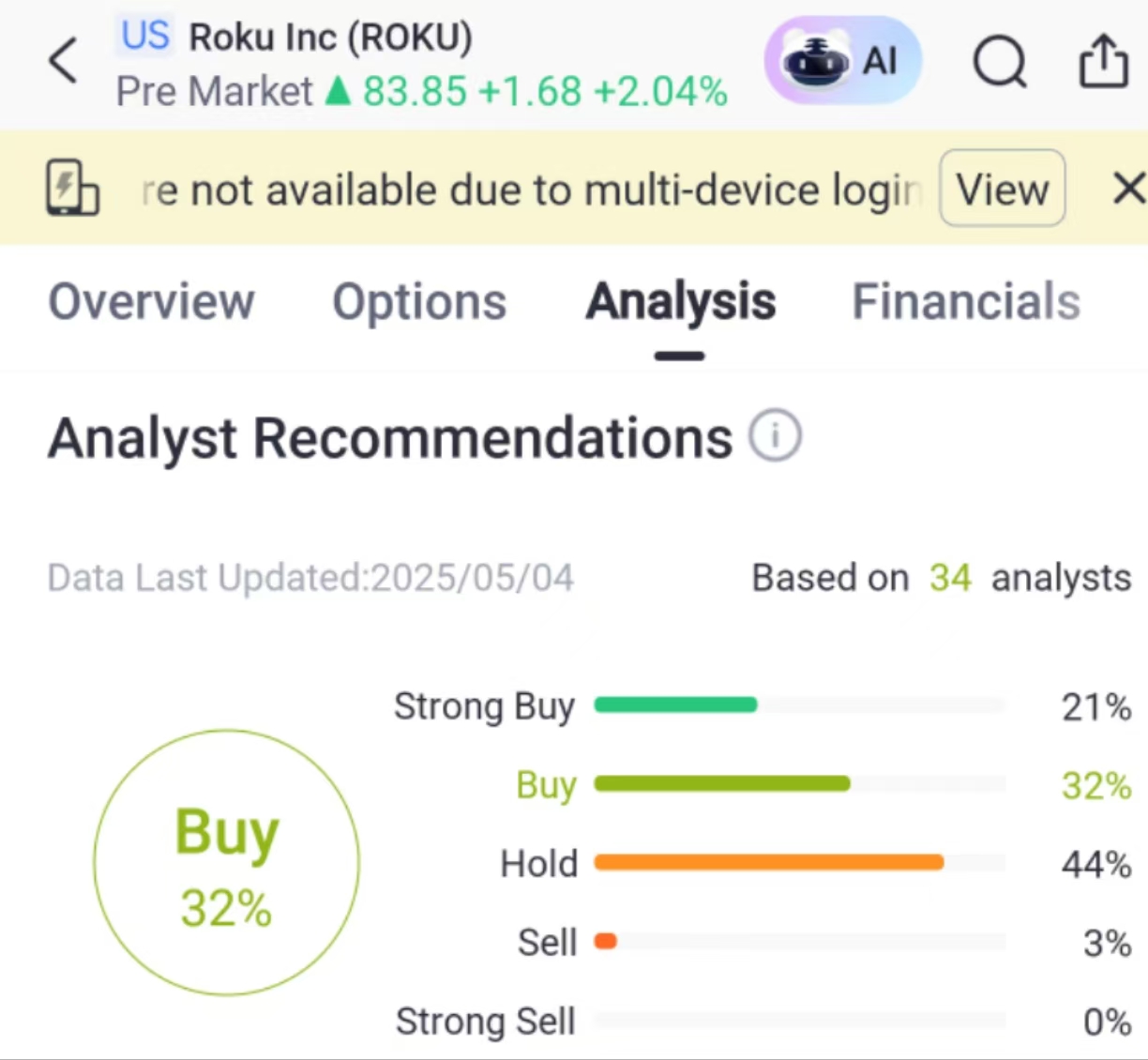Tap the orange Hold rating bar
The width and height of the screenshot is (1148, 1060).
point(769,862)
